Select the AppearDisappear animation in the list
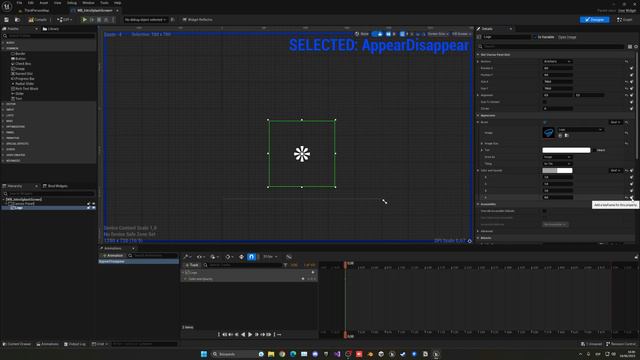The width and height of the screenshot is (640, 360). [x=138, y=262]
